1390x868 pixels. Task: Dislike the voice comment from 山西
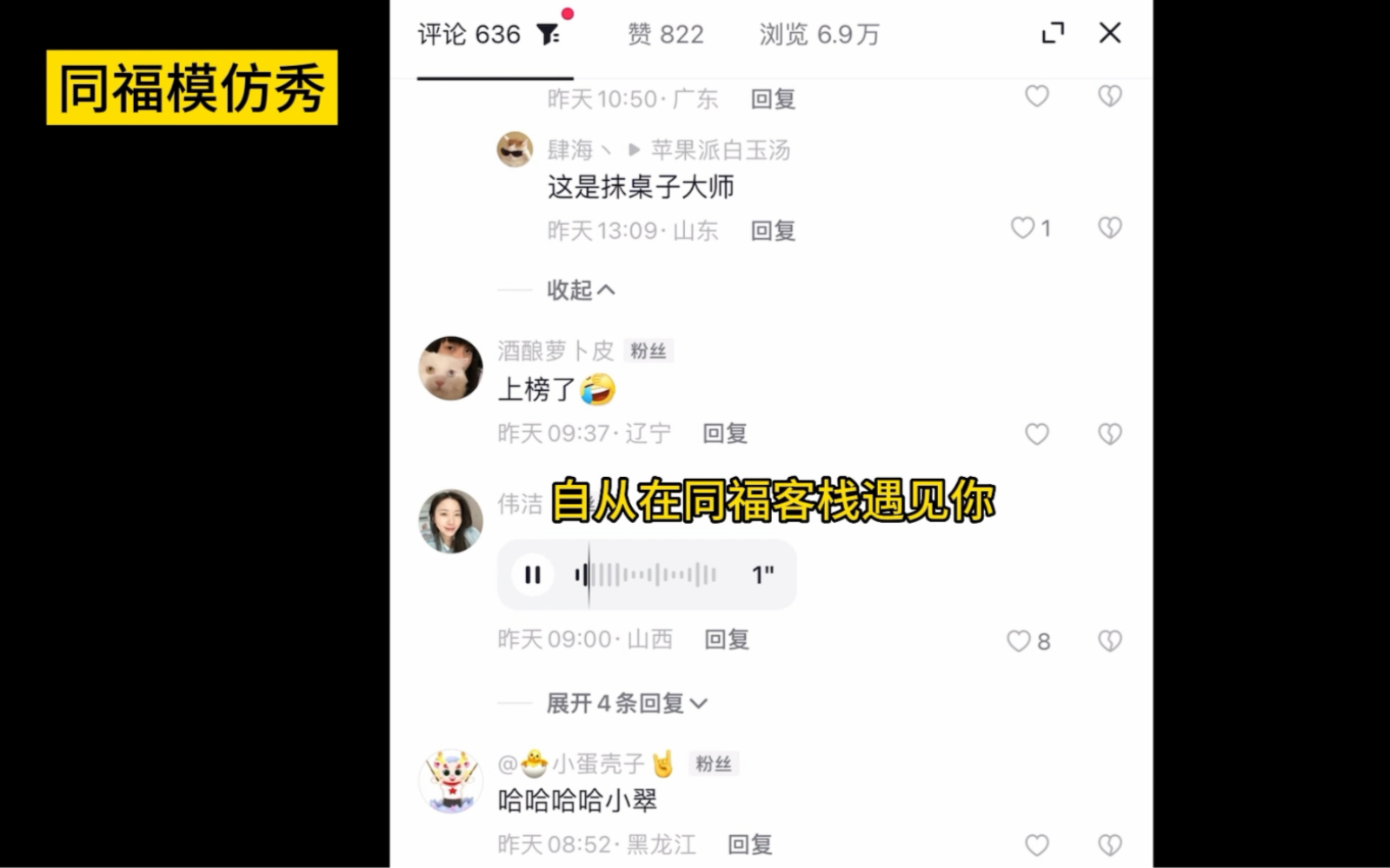pyautogui.click(x=1110, y=641)
